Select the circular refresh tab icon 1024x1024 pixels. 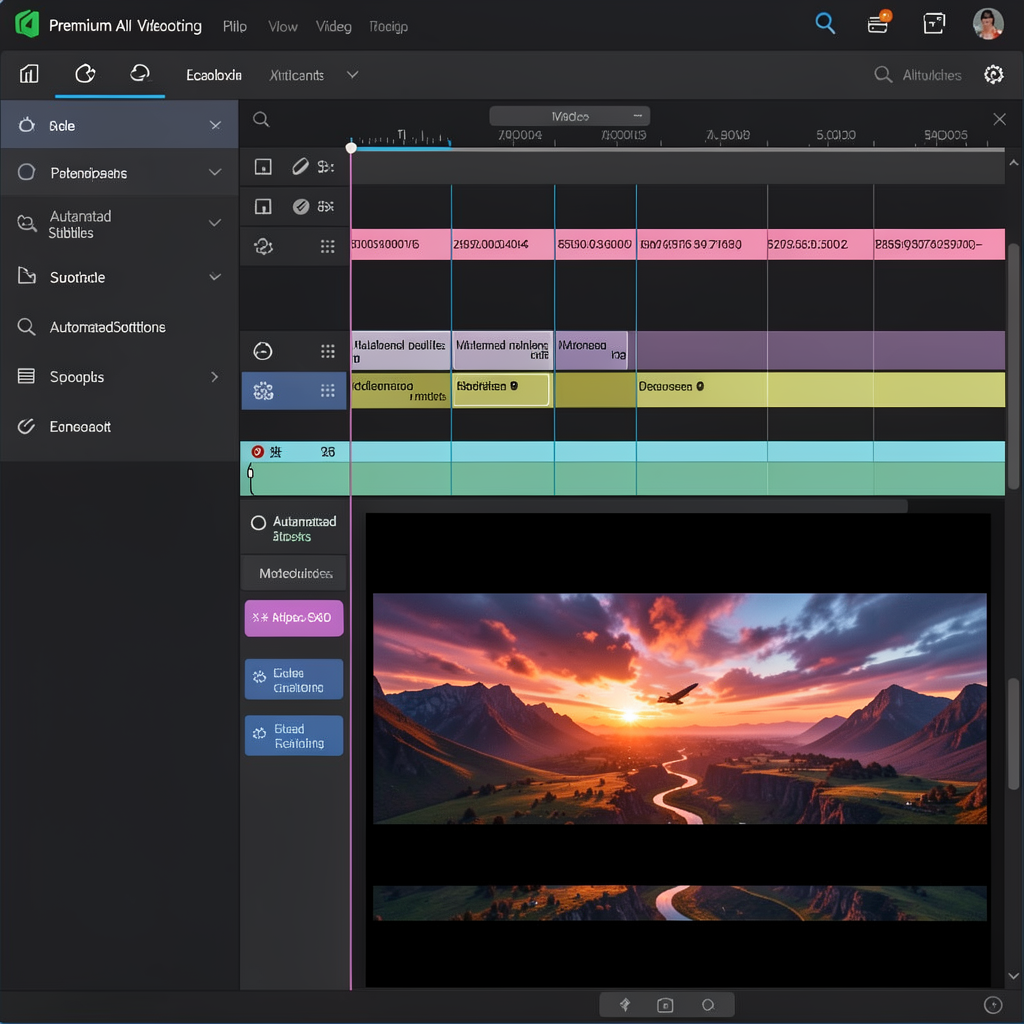85,74
